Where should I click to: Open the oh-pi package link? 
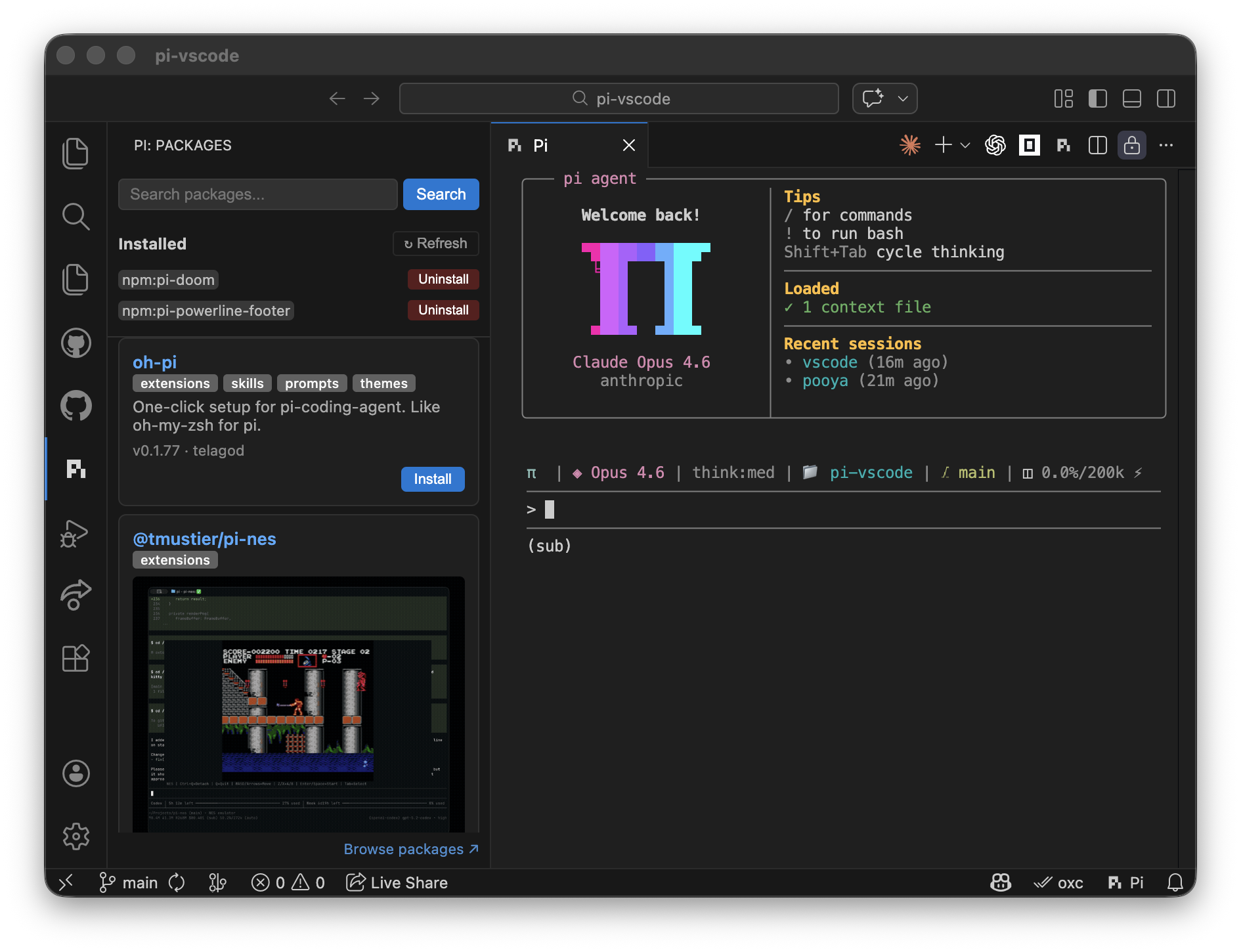154,362
